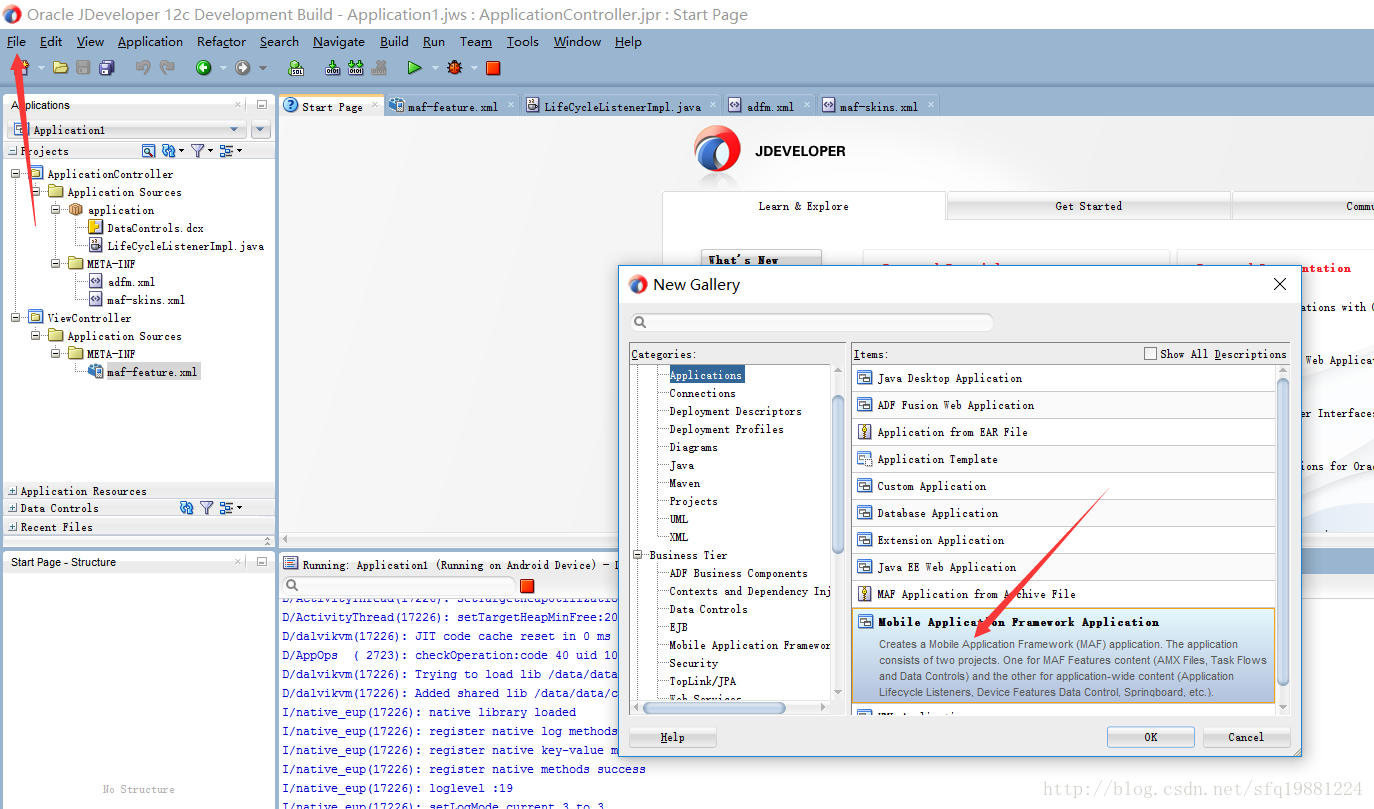Click the Running log search field
The image size is (1374, 809).
398,585
